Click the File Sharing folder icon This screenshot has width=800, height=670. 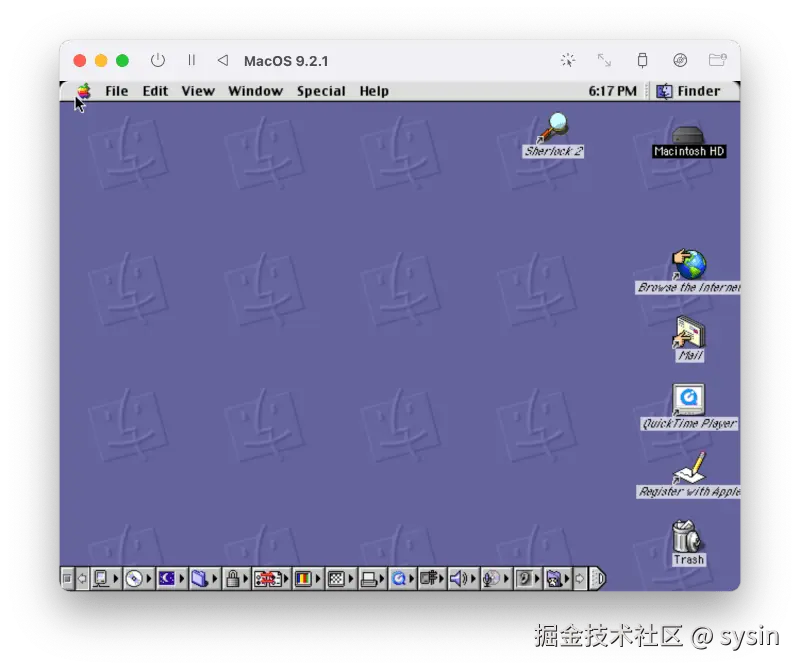(199, 579)
